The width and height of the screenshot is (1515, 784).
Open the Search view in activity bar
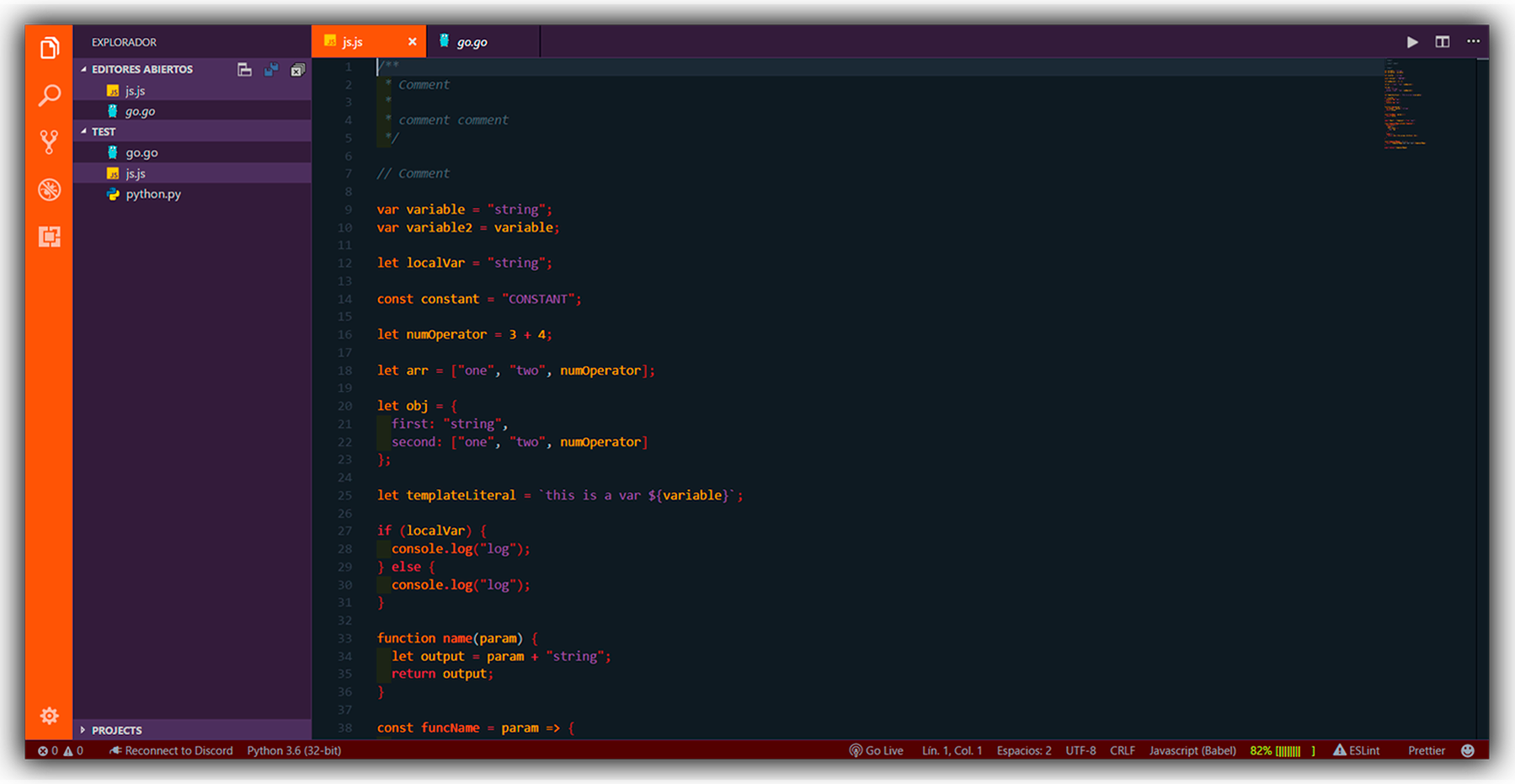click(x=50, y=95)
